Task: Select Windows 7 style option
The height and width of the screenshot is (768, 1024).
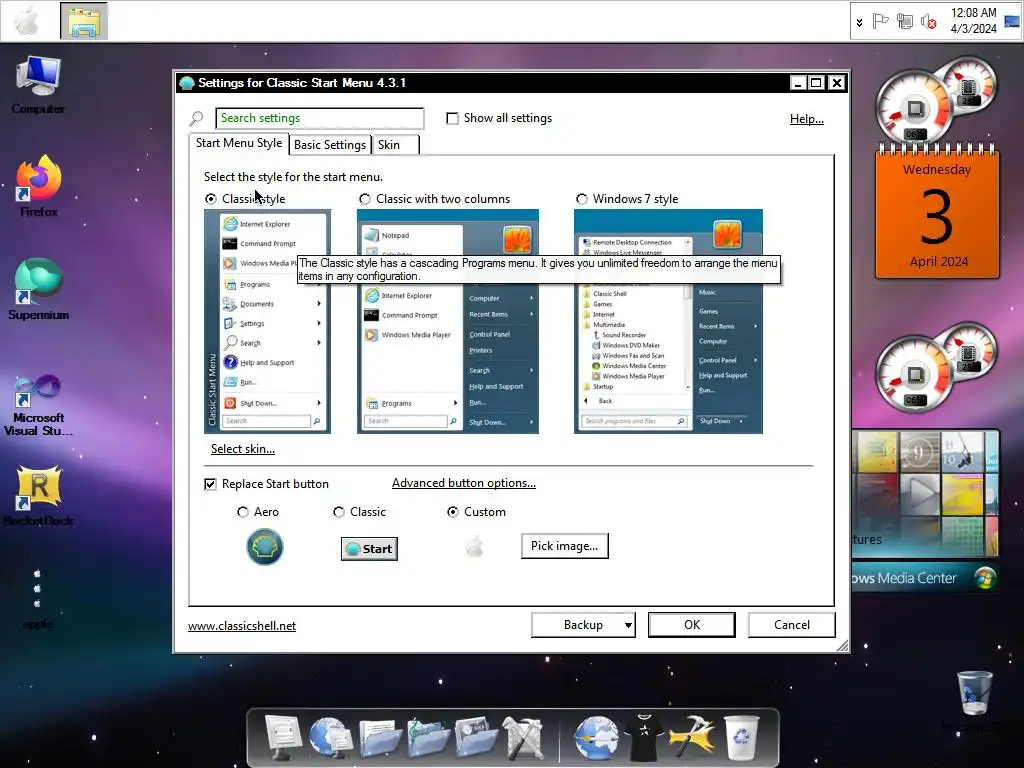Action: tap(581, 199)
